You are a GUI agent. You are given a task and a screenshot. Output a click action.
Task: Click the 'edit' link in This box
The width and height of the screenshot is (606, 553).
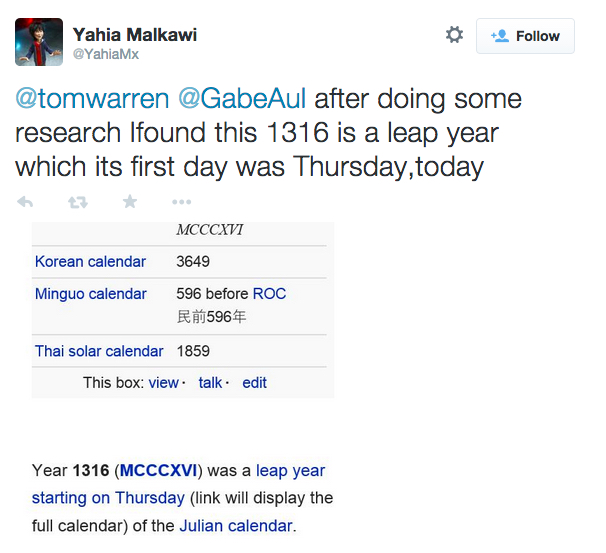coord(254,383)
